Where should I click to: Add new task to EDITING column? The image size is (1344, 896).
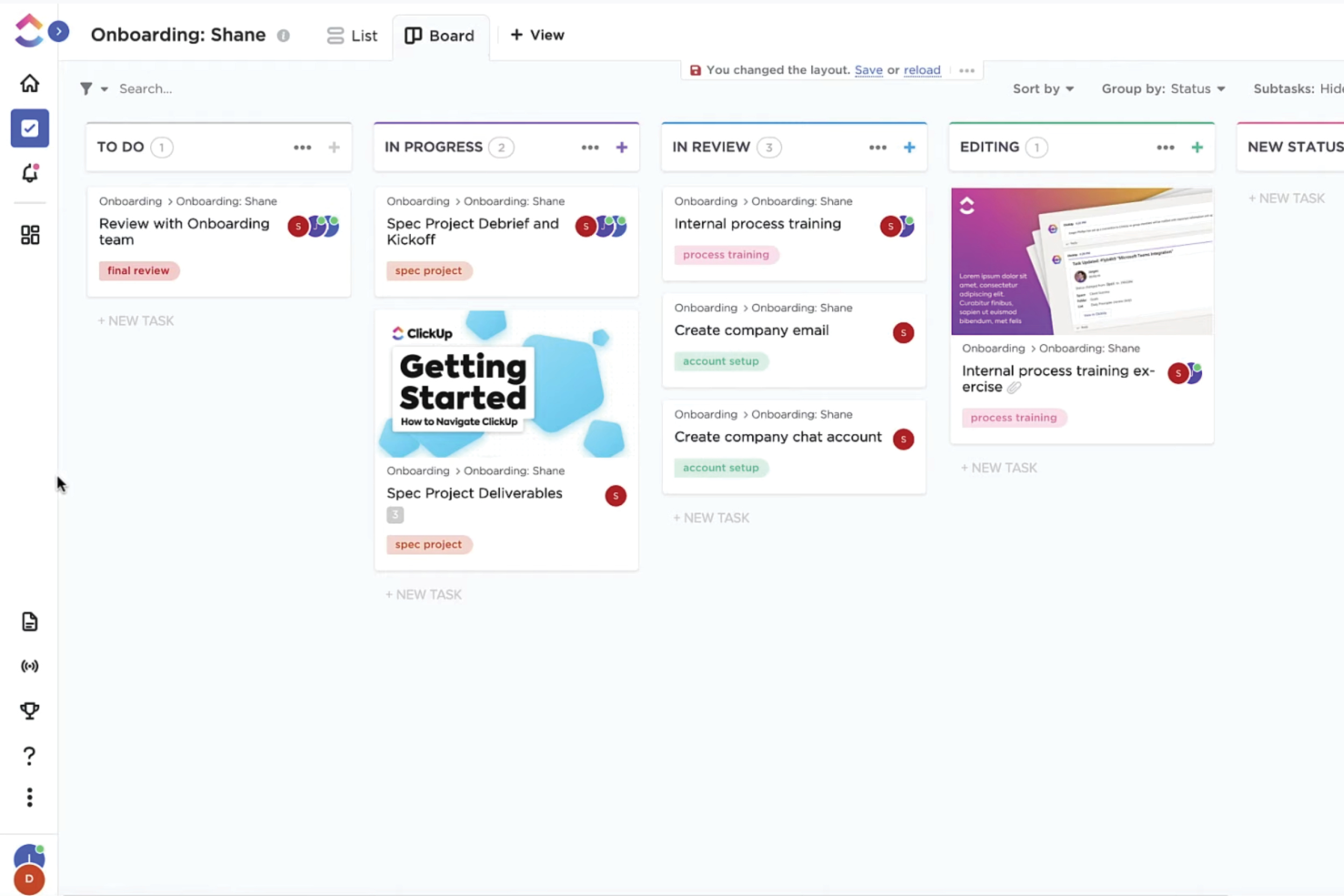pyautogui.click(x=998, y=467)
